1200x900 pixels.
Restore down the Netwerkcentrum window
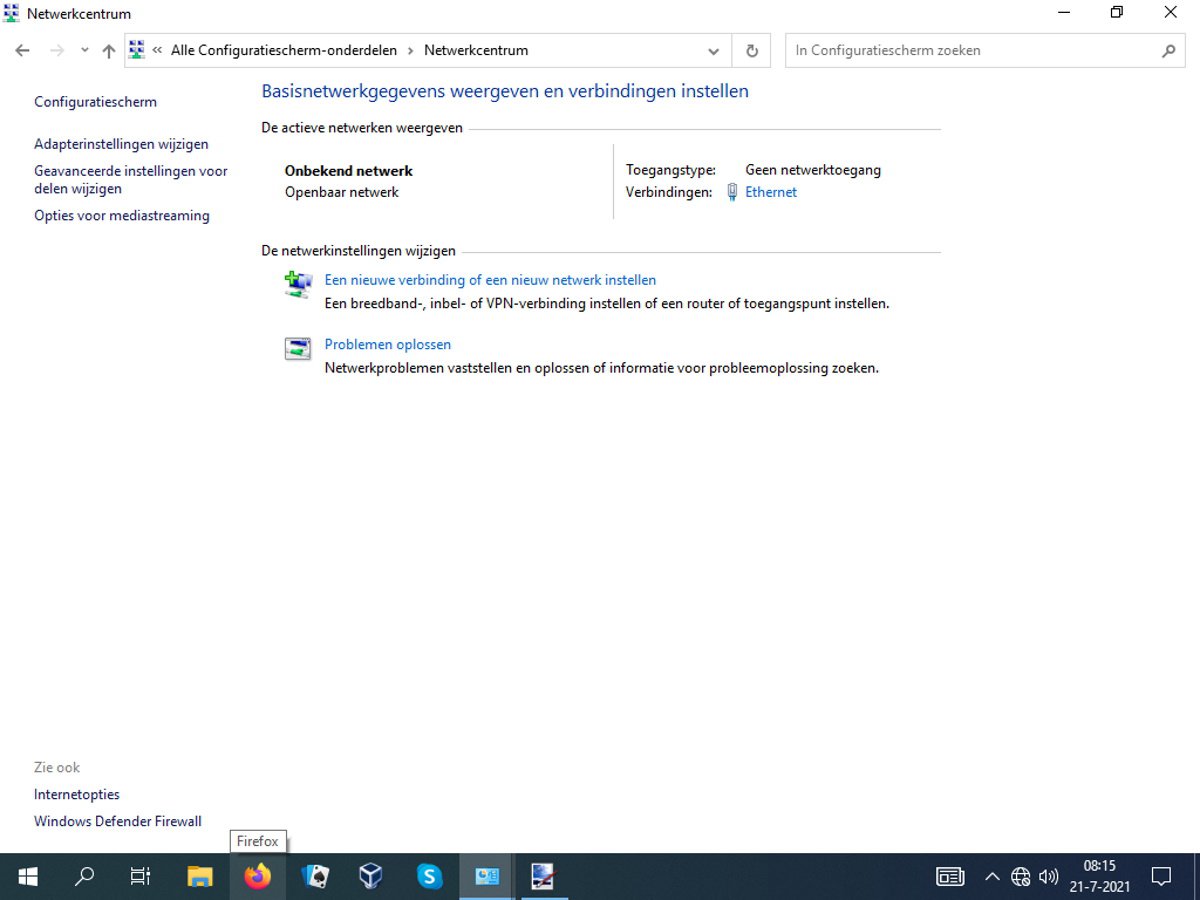pyautogui.click(x=1116, y=13)
